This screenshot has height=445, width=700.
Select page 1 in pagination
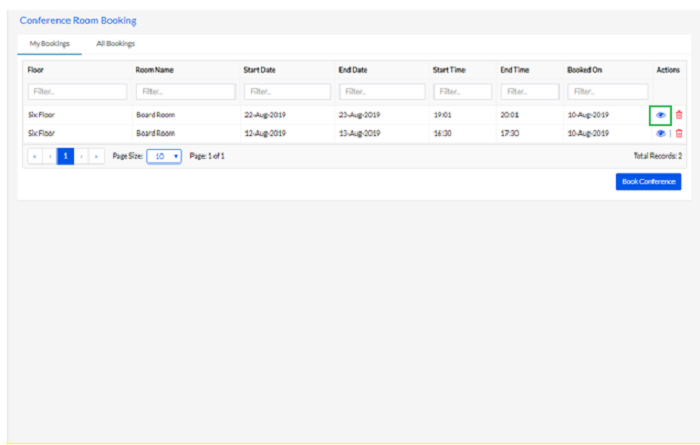[65, 156]
